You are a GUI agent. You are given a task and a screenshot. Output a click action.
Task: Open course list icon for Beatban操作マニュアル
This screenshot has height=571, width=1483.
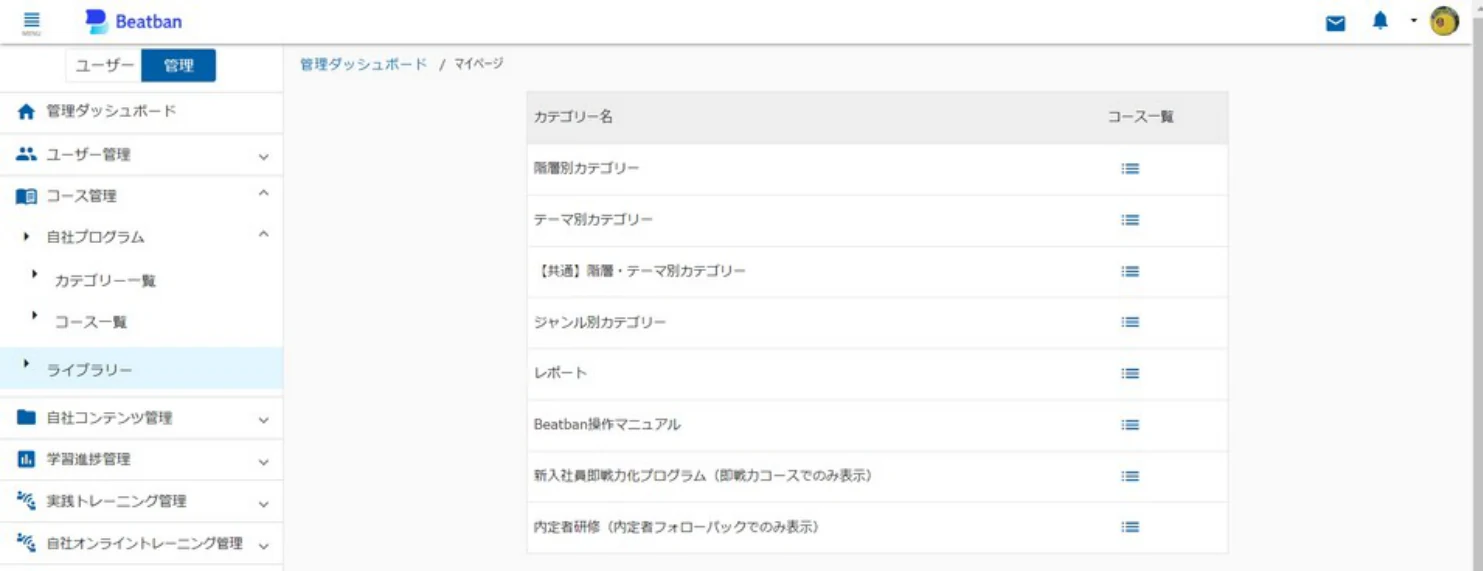click(x=1130, y=425)
